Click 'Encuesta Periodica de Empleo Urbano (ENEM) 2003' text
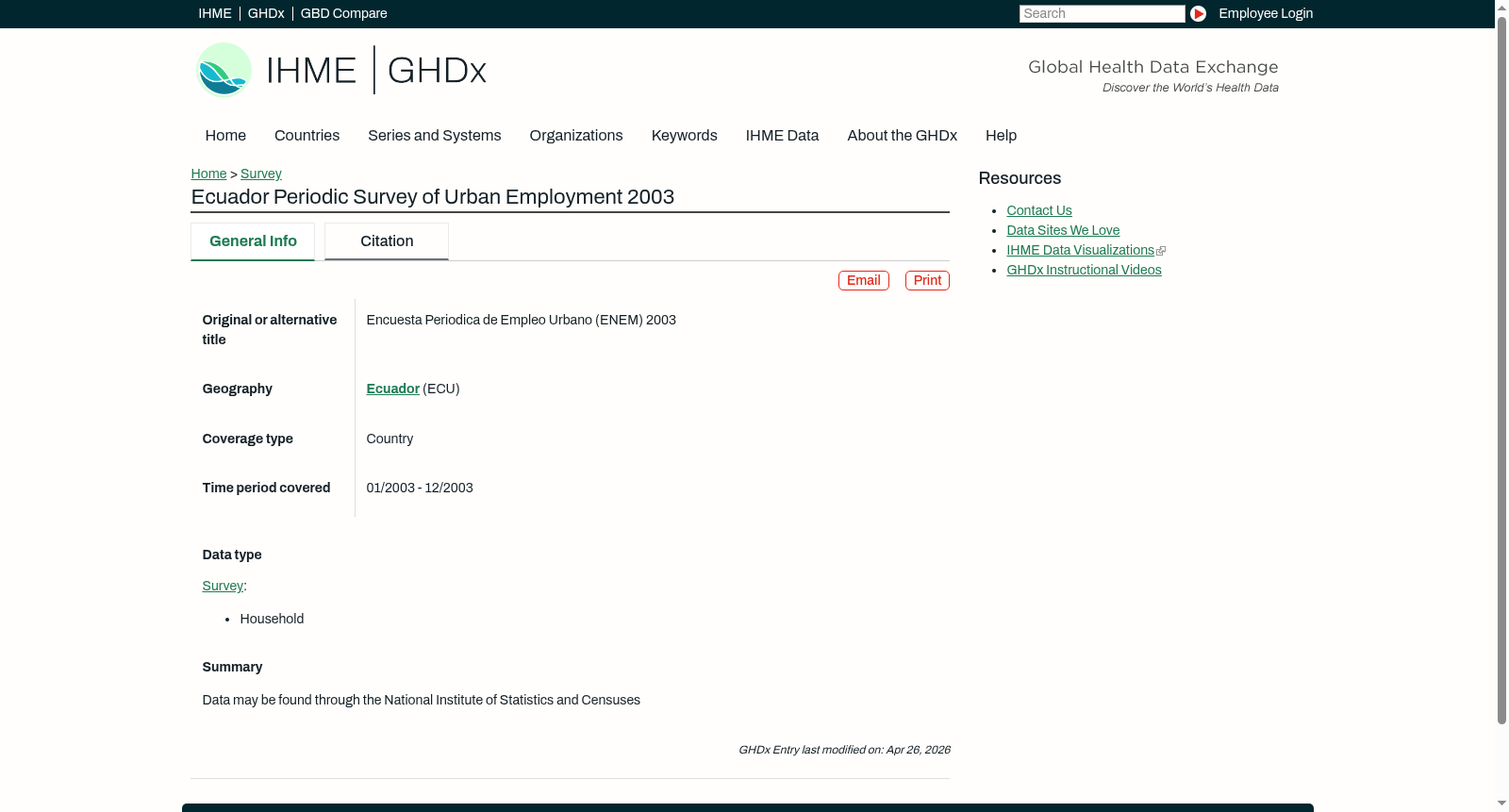This screenshot has height=812, width=1509. (522, 321)
